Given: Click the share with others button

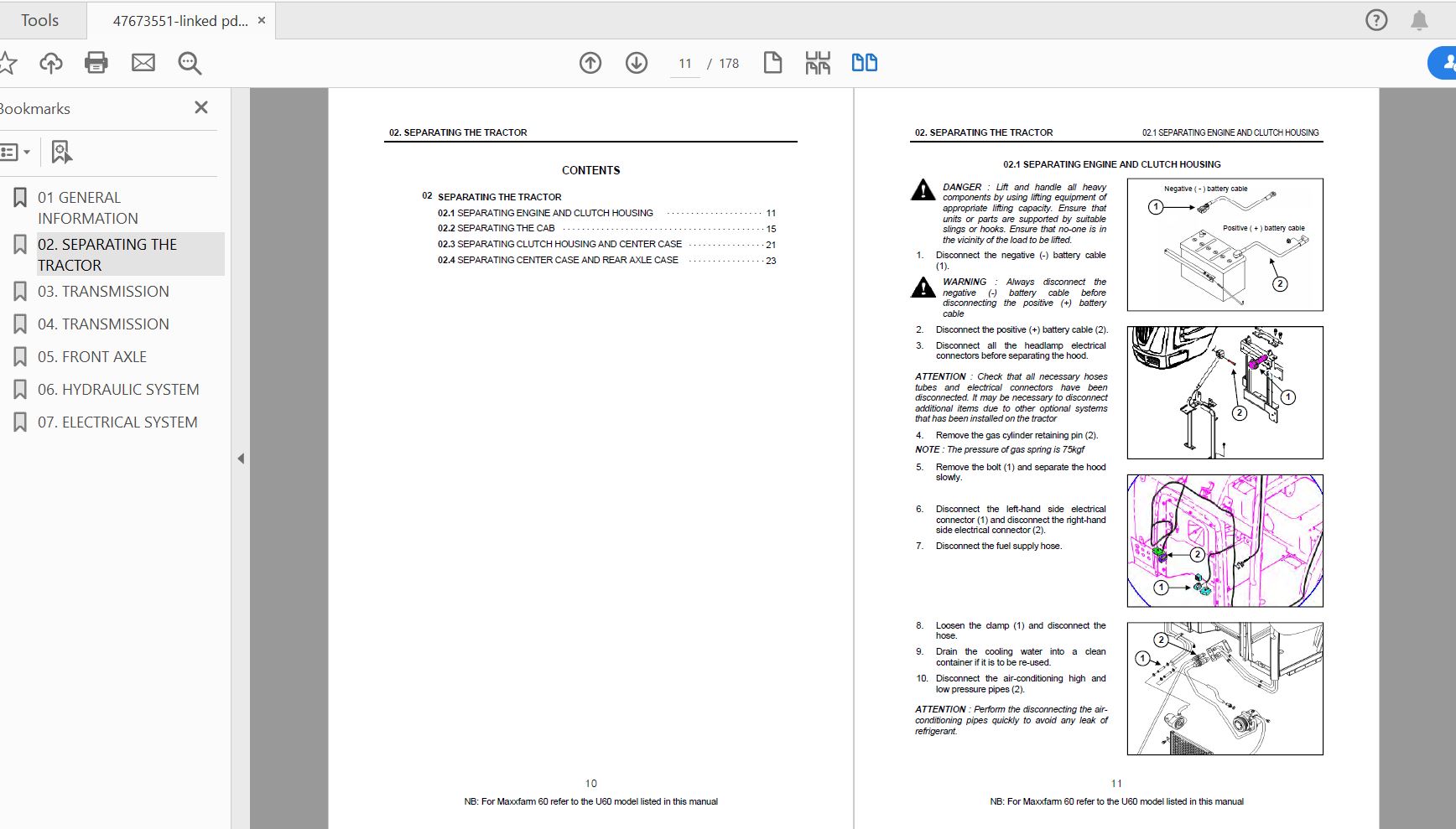Looking at the screenshot, I should pyautogui.click(x=1443, y=63).
